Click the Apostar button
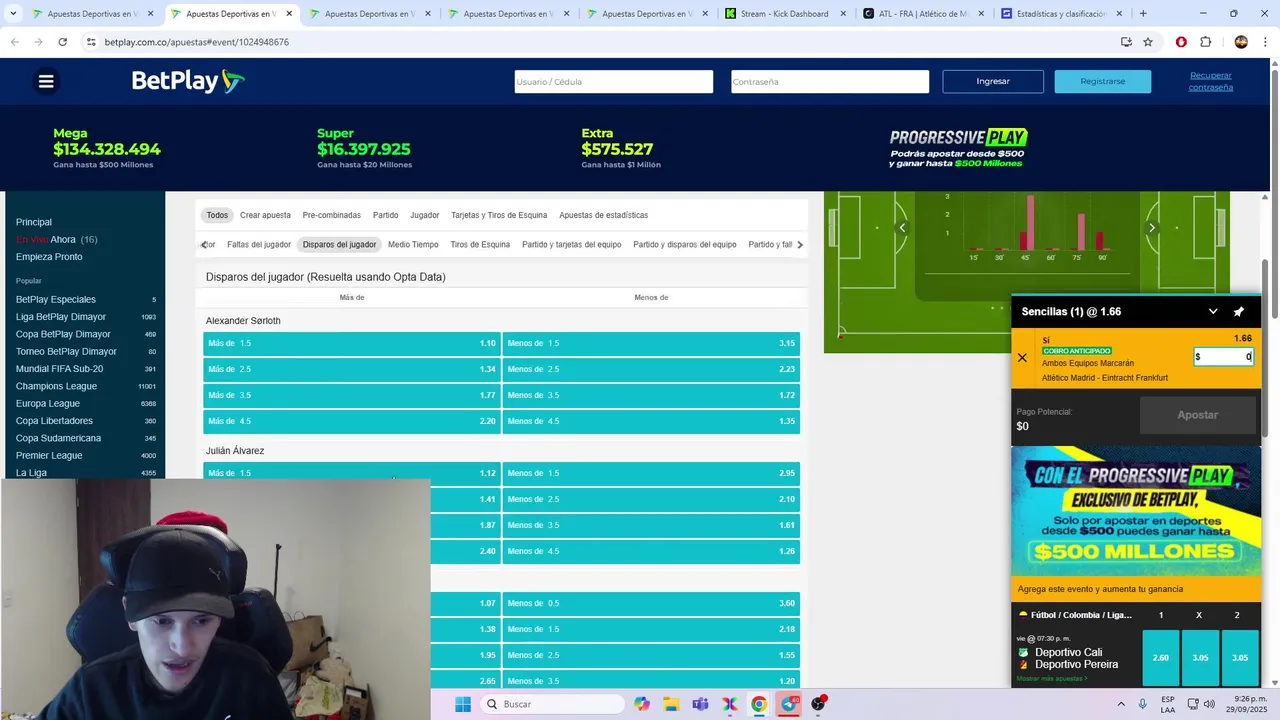Image resolution: width=1280 pixels, height=720 pixels. (x=1197, y=415)
